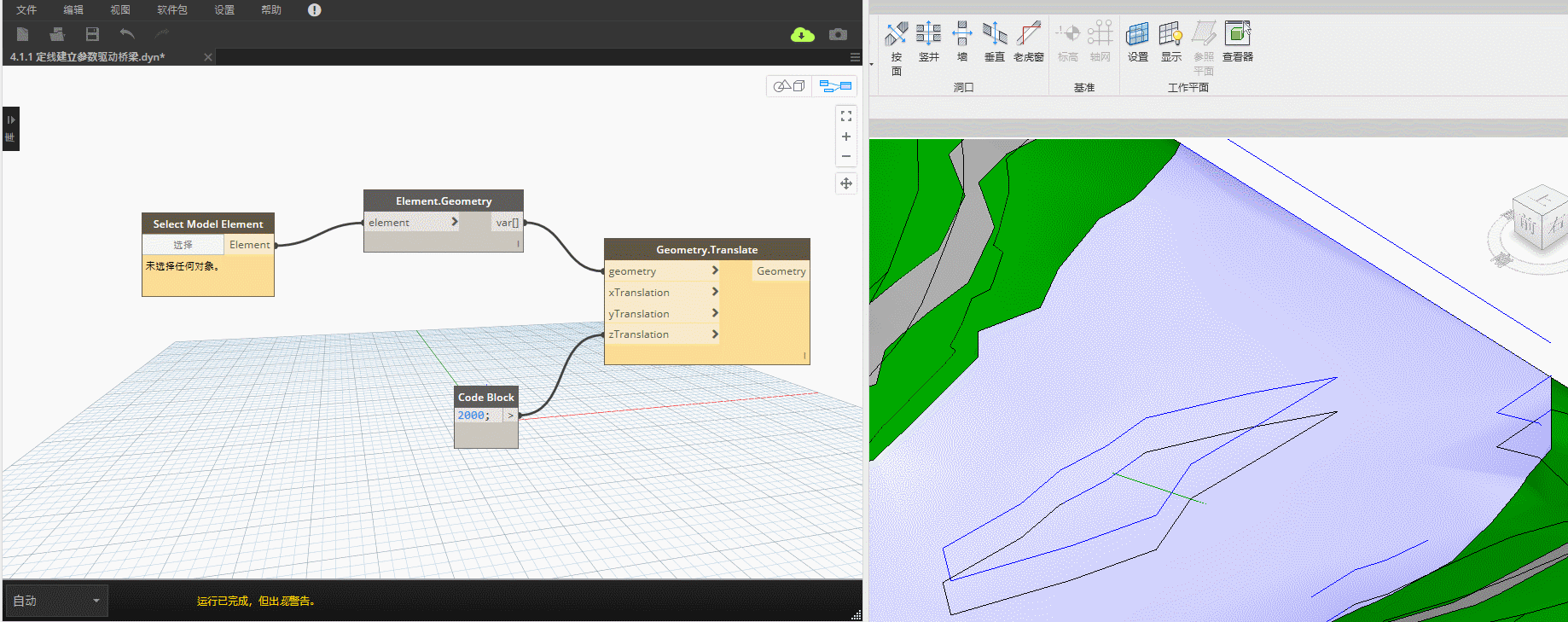The width and height of the screenshot is (1568, 622).
Task: Click the Open file icon in Dynamo
Action: coord(57,34)
